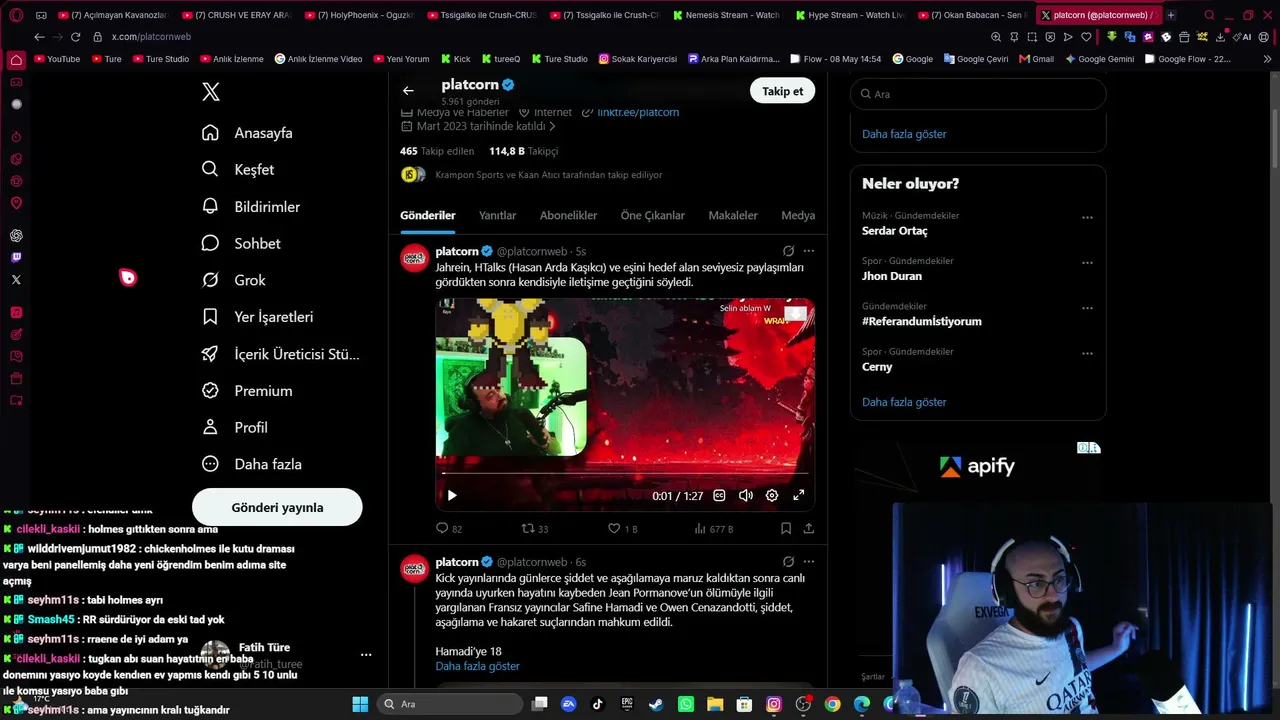Click the Opera browser menu logo
Image resolution: width=1280 pixels, height=720 pixels.
point(16,15)
